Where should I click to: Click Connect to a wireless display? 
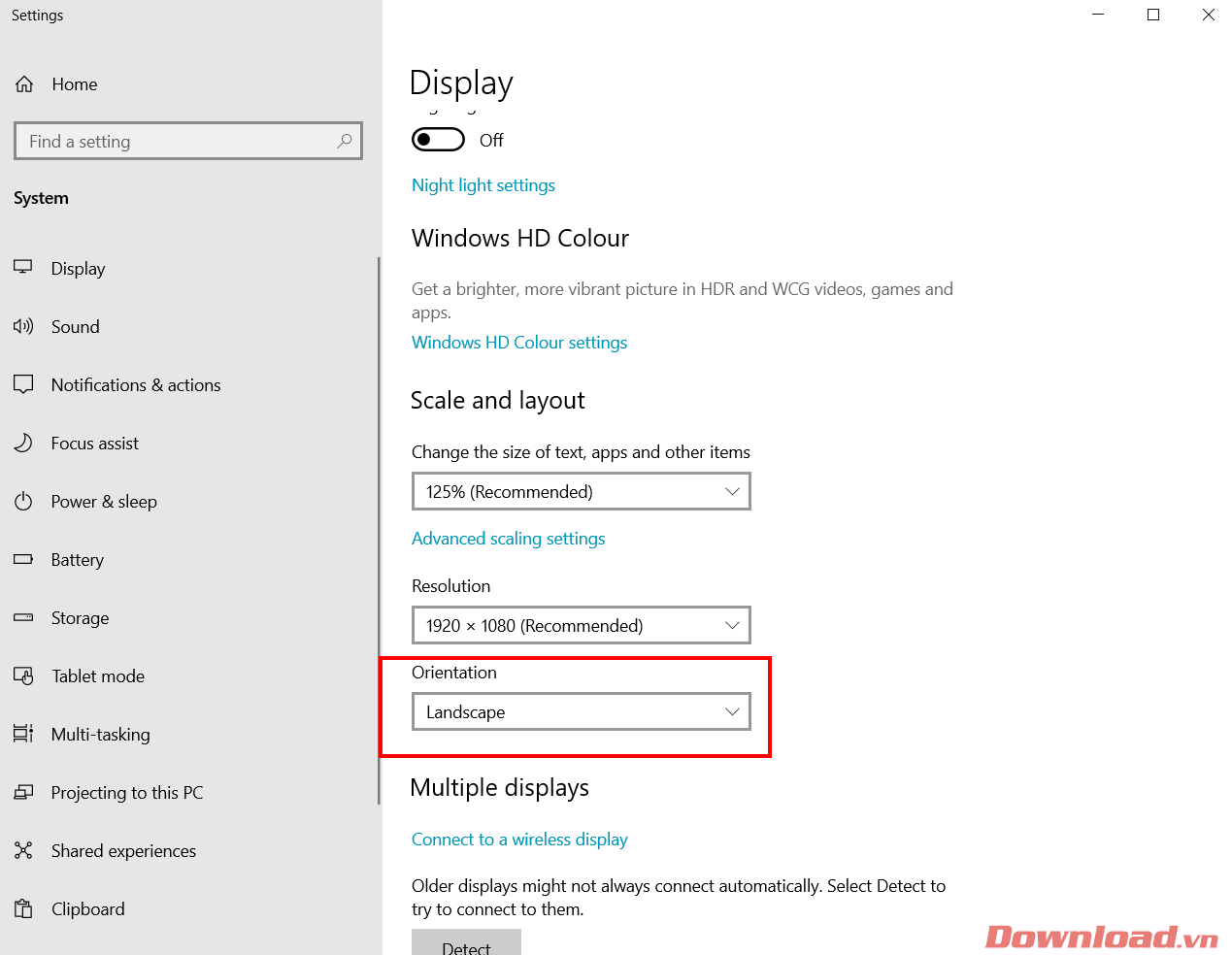(x=519, y=840)
